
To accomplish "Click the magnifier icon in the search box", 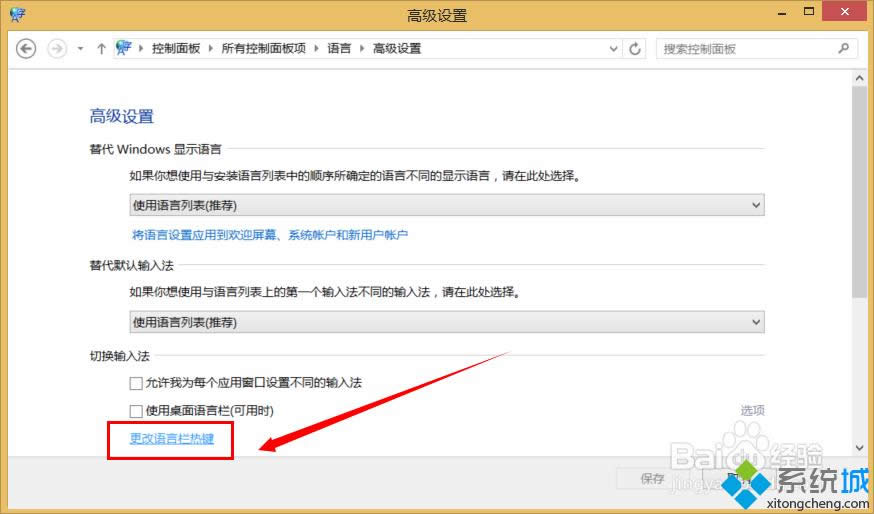I will click(x=843, y=48).
